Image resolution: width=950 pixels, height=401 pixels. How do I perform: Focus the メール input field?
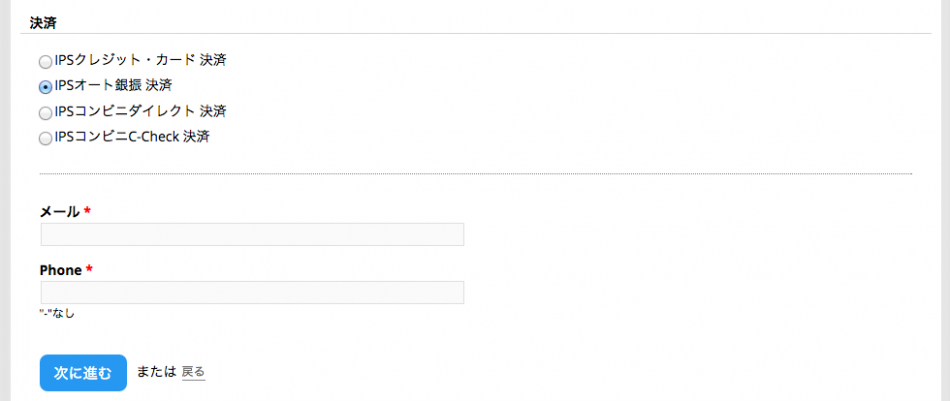point(252,234)
